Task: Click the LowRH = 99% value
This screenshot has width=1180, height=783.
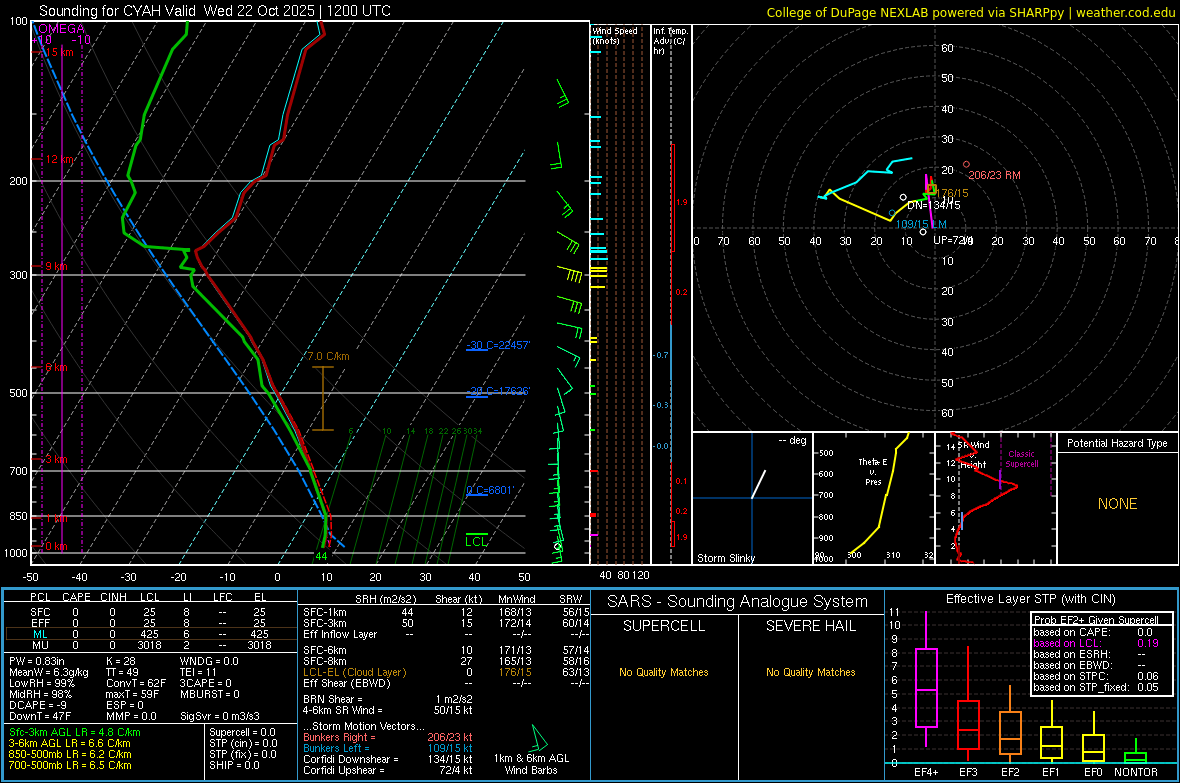Action: pyautogui.click(x=42, y=684)
